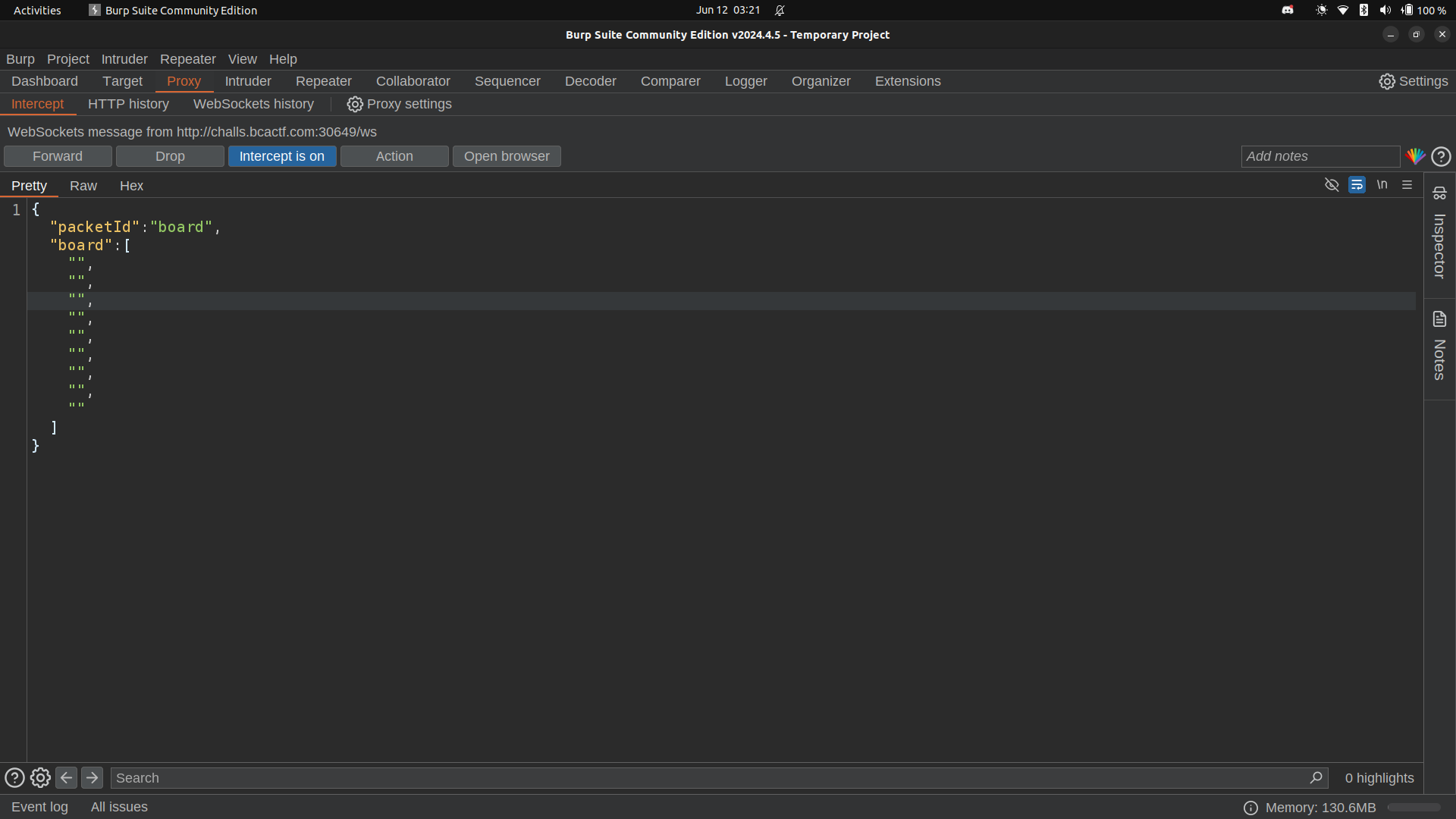Open the Action dropdown button
This screenshot has height=819, width=1456.
point(394,156)
